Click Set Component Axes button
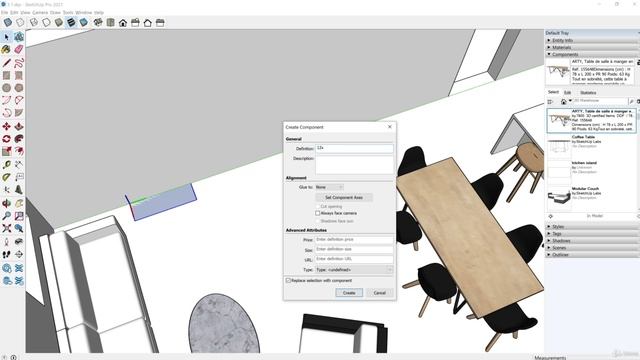The width and height of the screenshot is (640, 360). point(344,197)
